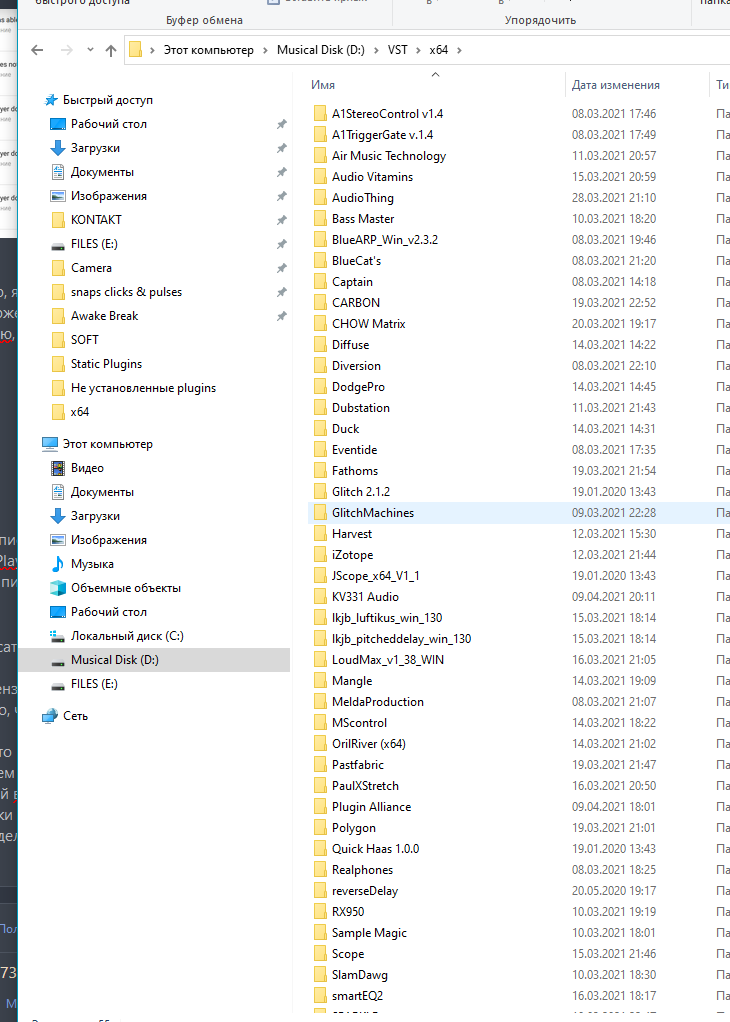
Task: Select the 'Quick Haas 1.0.0' folder
Action: click(375, 849)
